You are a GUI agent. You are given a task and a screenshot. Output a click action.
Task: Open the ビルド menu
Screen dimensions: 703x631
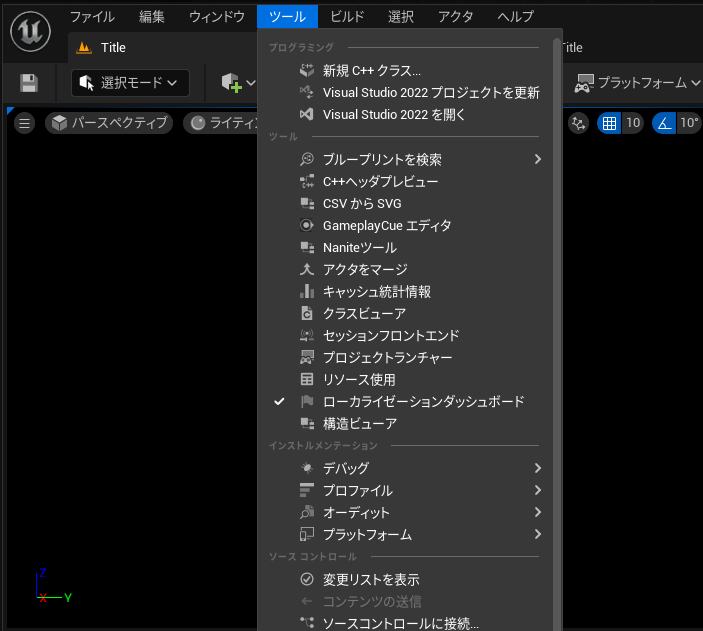[347, 17]
